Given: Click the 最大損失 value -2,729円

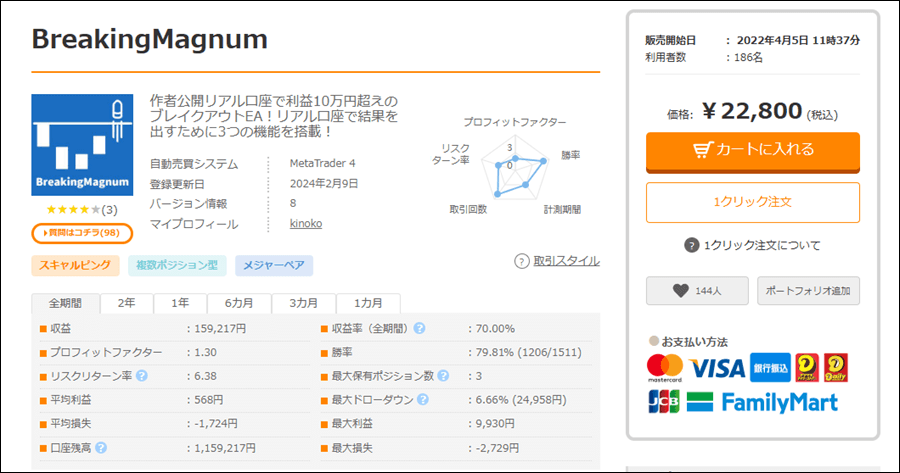Looking at the screenshot, I should (497, 447).
